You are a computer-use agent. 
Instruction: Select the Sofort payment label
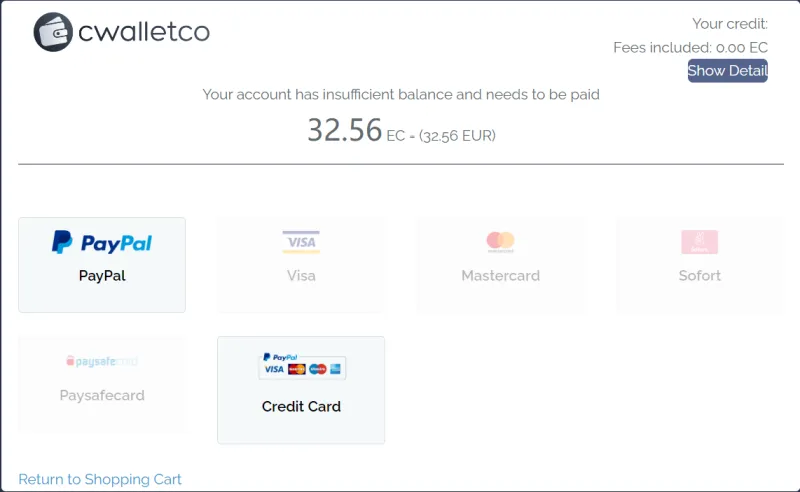(x=699, y=275)
